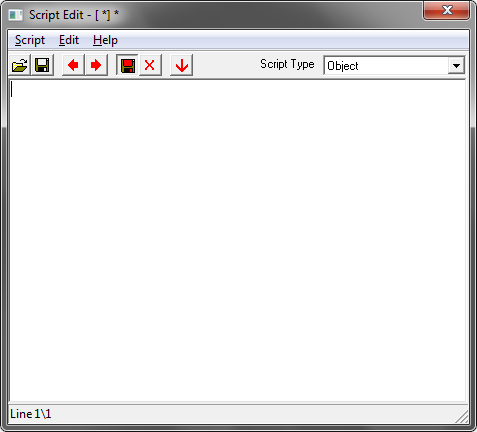Go to previous script with red left arrow
The image size is (477, 432).
[x=73, y=65]
